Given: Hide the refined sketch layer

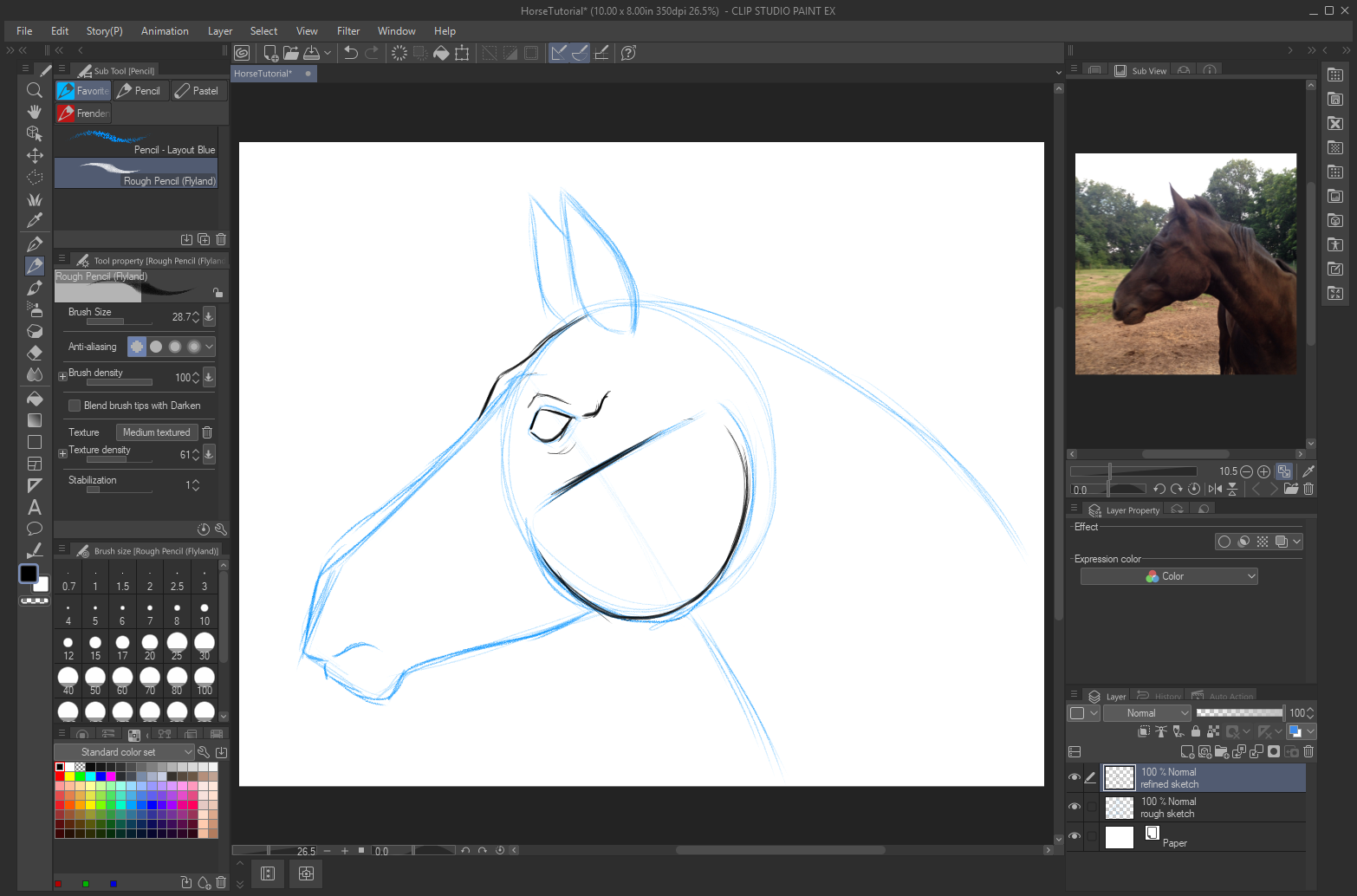Looking at the screenshot, I should [x=1075, y=777].
